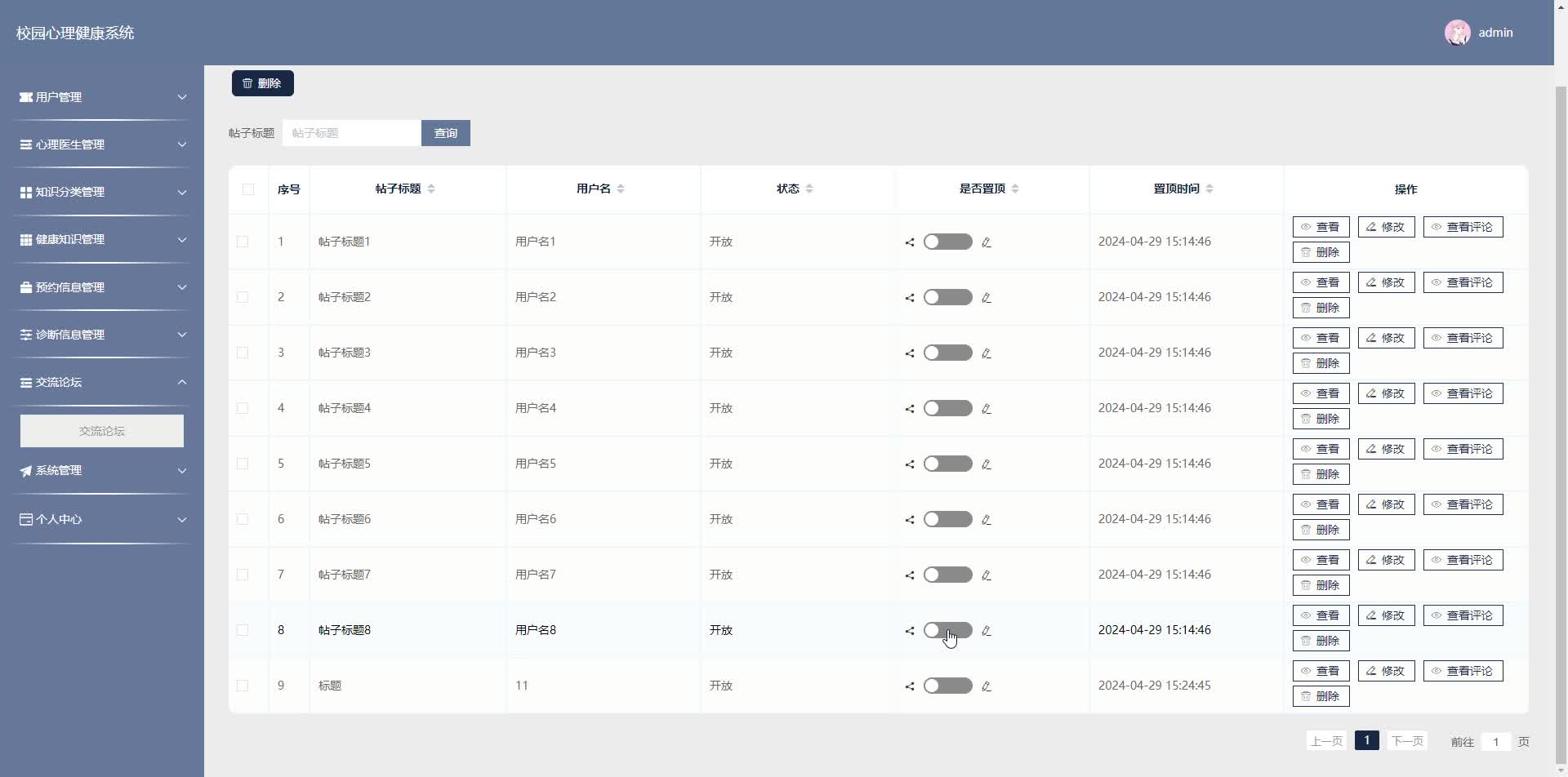Click the share icon in row 9 标题
This screenshot has width=1568, height=777.
click(910, 686)
